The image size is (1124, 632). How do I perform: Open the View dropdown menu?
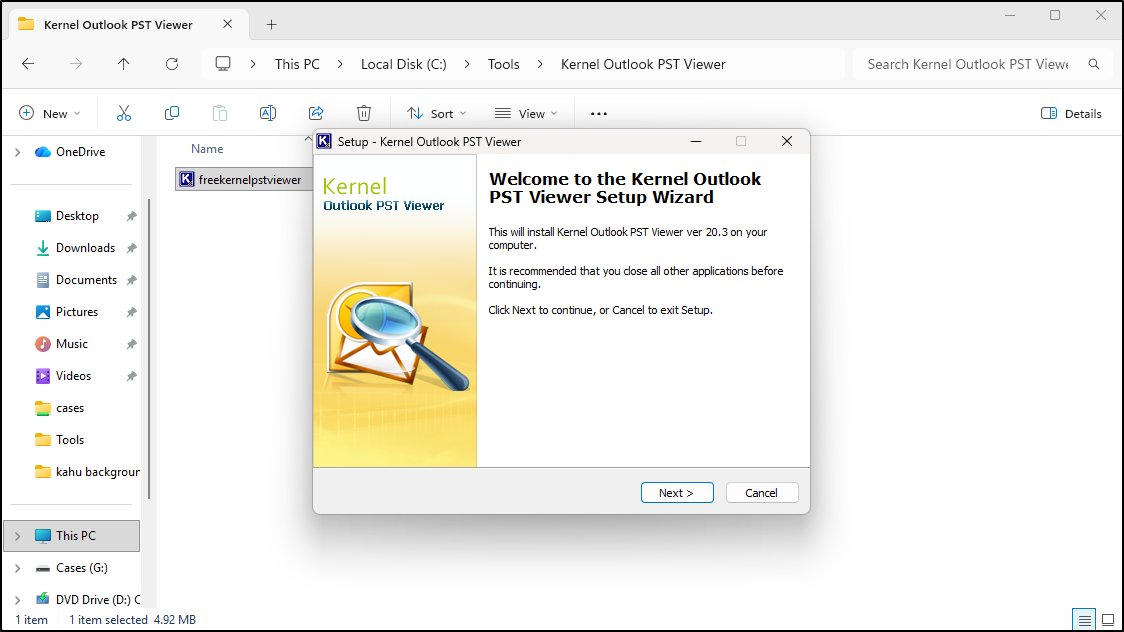click(x=526, y=113)
